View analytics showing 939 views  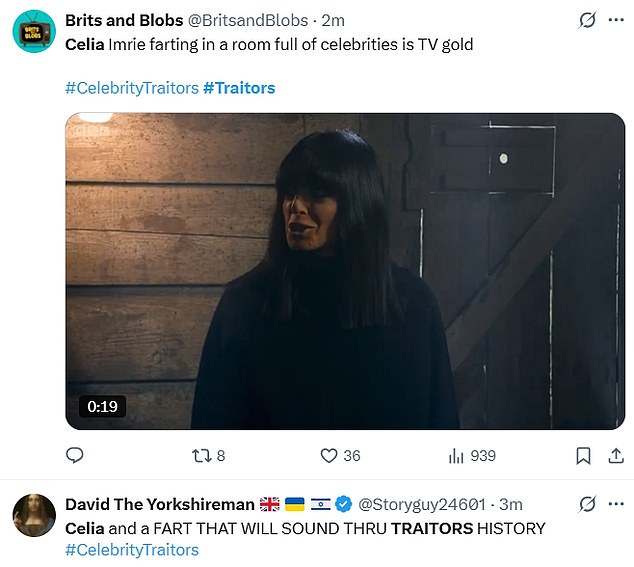[x=457, y=455]
